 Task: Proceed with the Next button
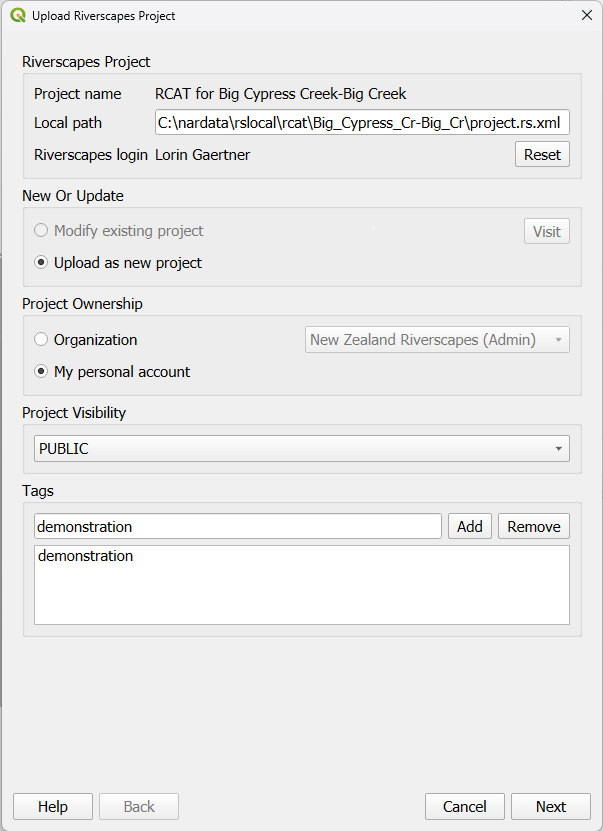click(x=550, y=807)
